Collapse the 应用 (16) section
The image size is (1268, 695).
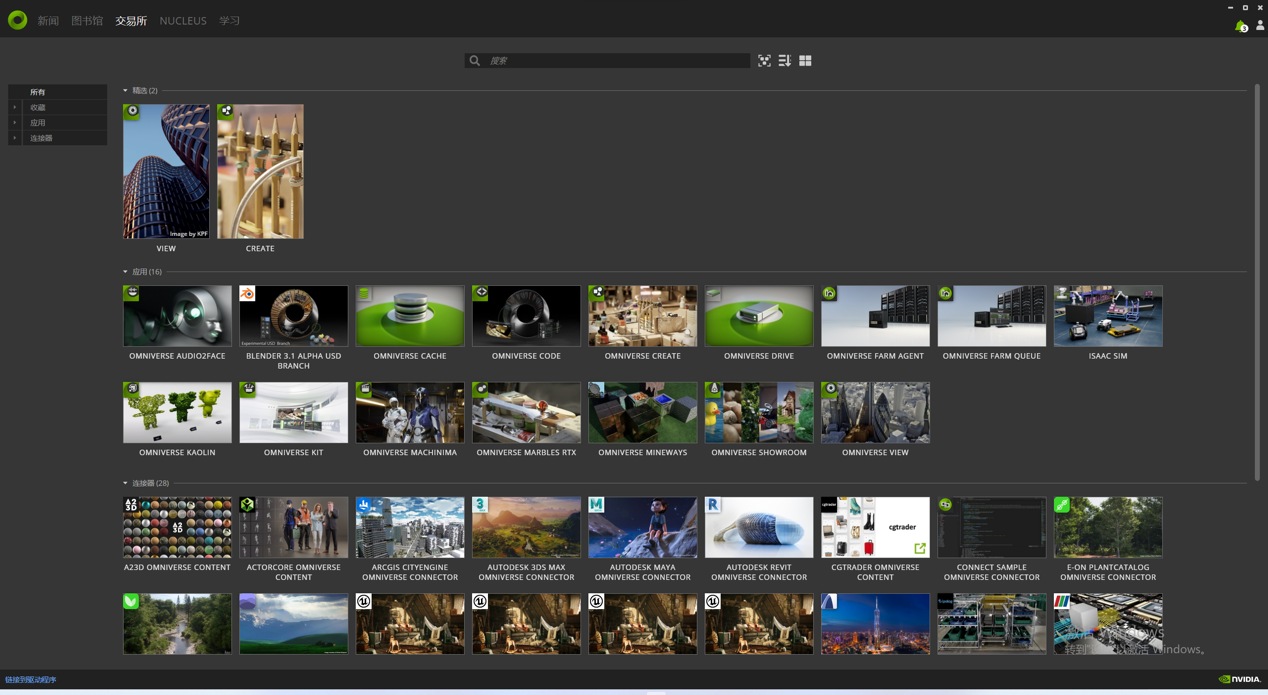pos(126,272)
